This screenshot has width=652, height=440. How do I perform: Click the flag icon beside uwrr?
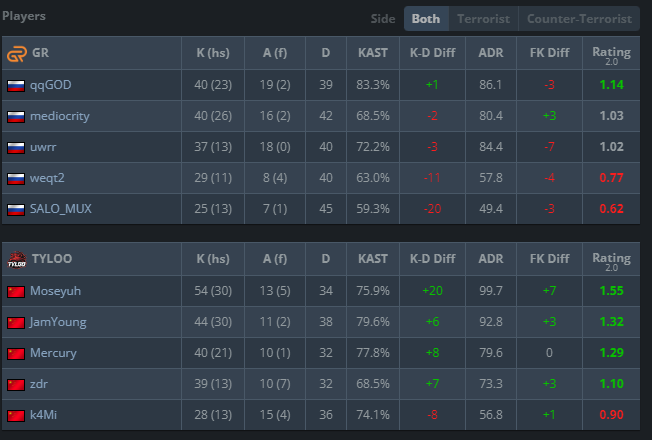pyautogui.click(x=16, y=148)
